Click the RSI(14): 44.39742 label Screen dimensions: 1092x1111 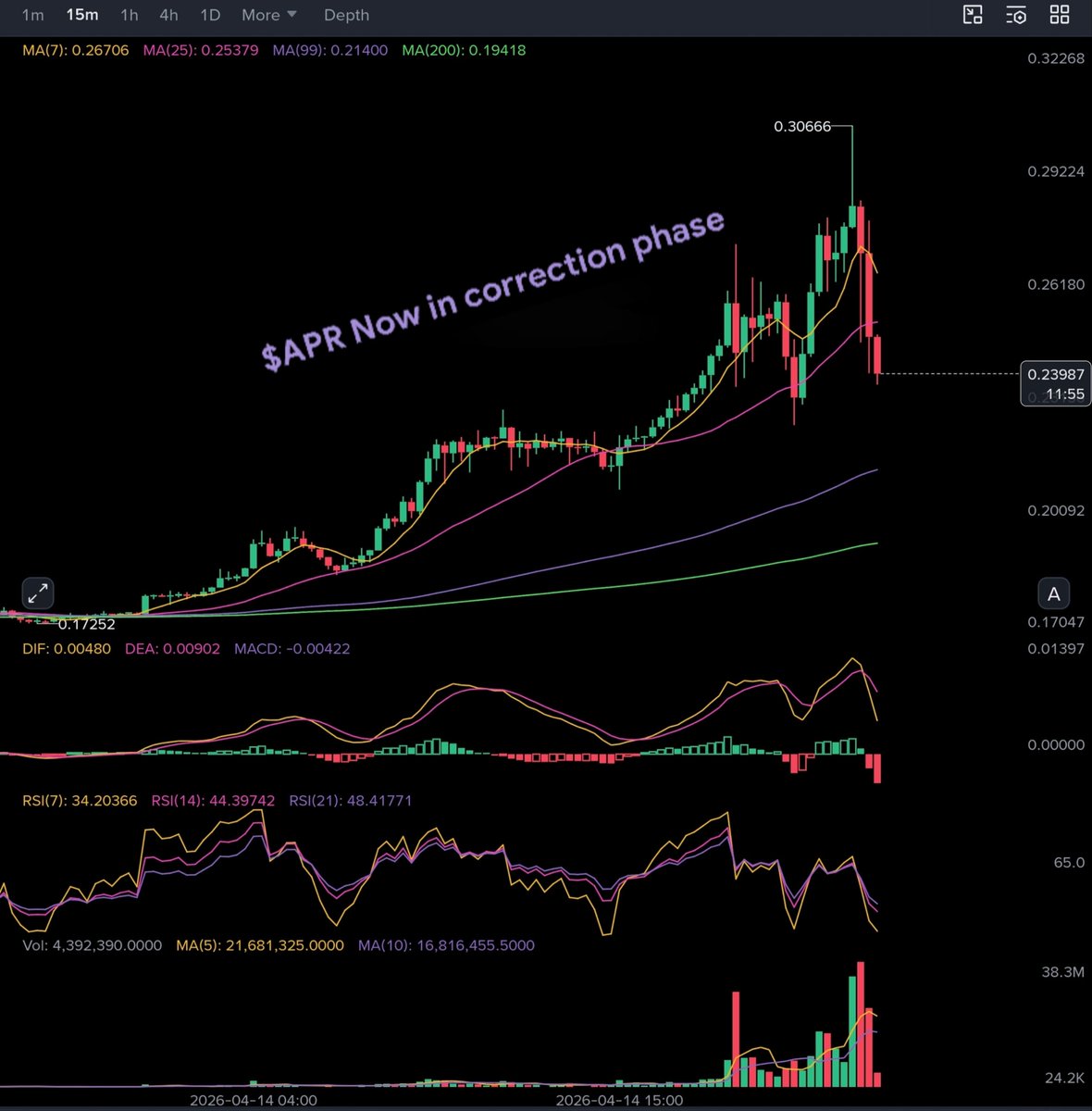coord(213,801)
